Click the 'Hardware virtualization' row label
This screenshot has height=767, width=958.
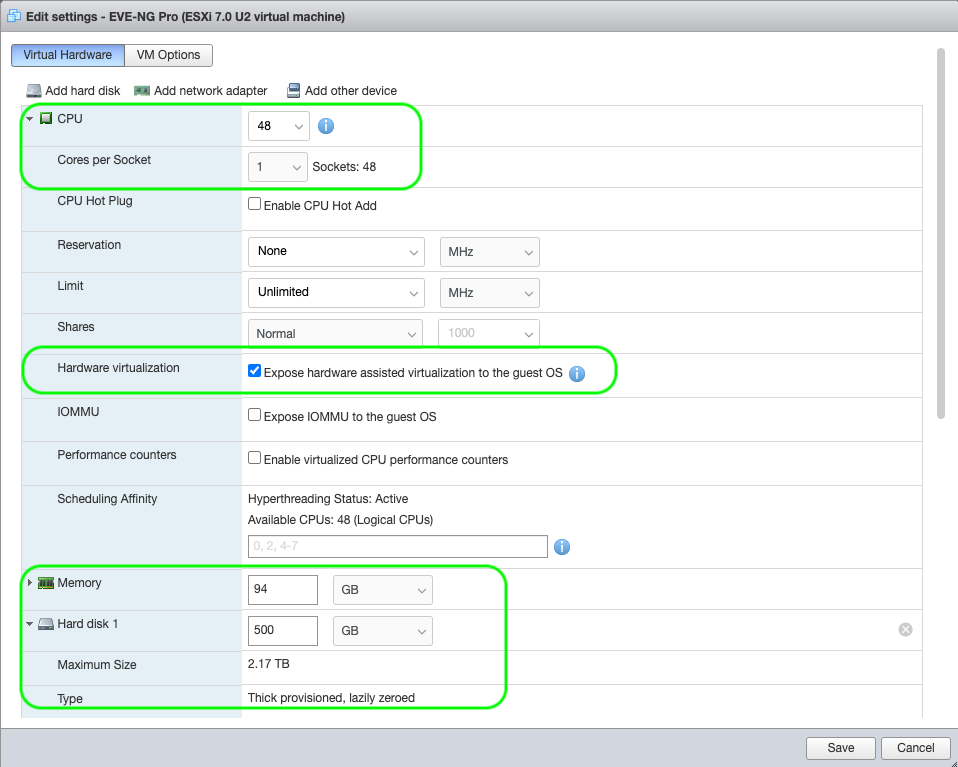(119, 368)
